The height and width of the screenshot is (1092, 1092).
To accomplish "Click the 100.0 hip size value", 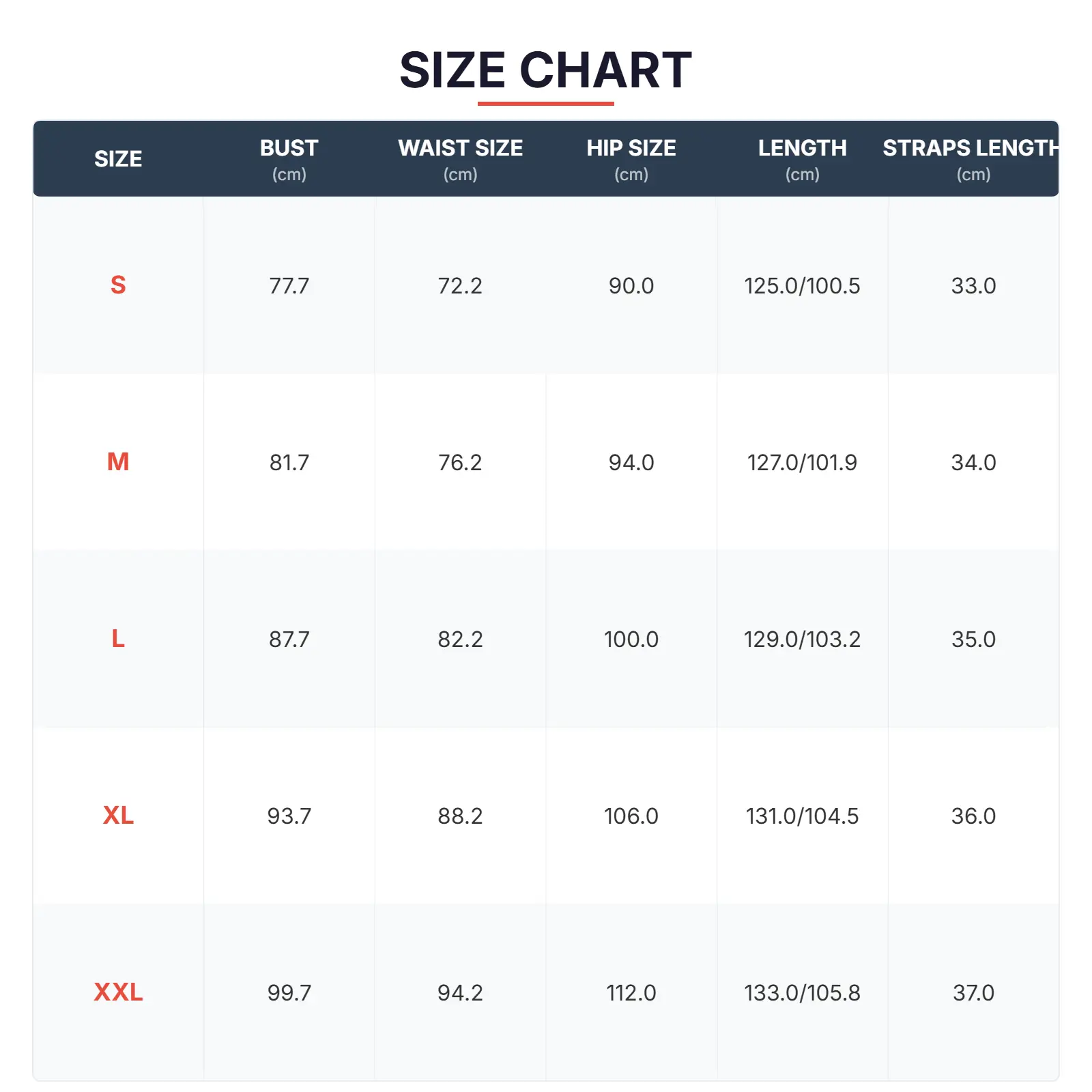I will click(631, 639).
